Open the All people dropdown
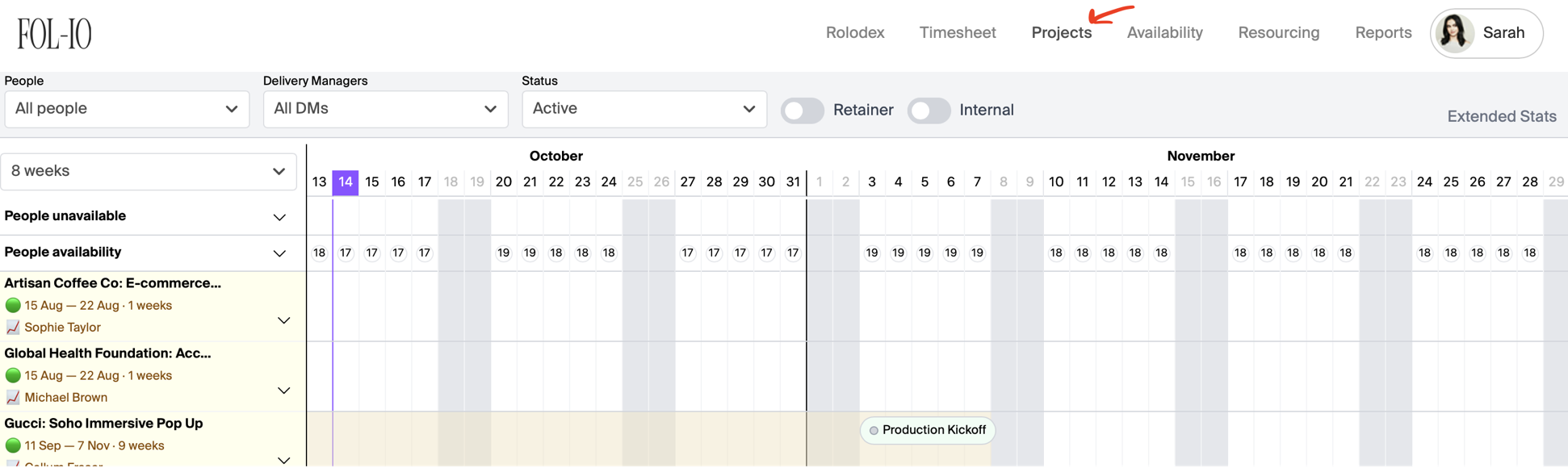This screenshot has height=468, width=1568. point(127,109)
